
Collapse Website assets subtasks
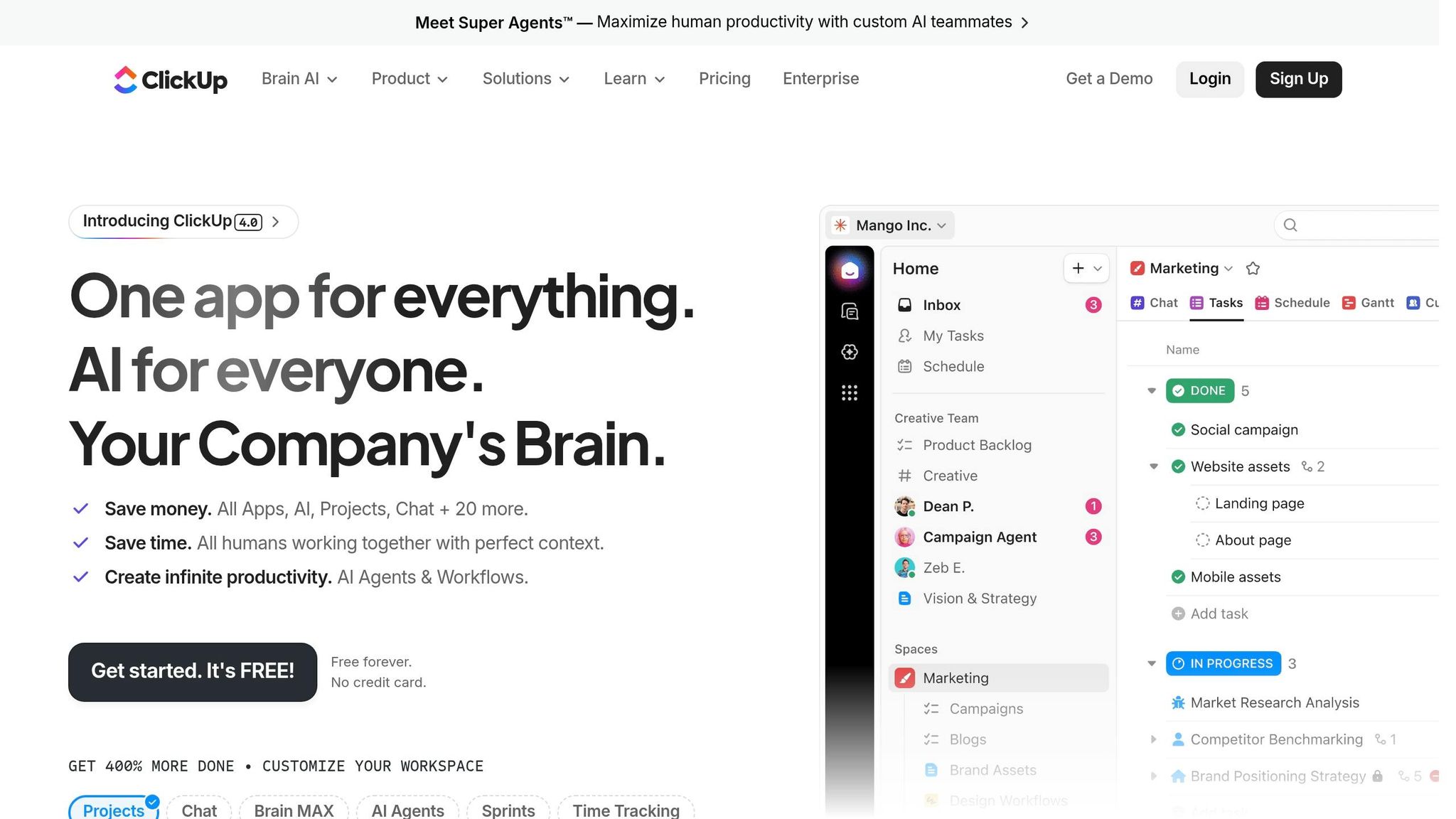[x=1154, y=466]
